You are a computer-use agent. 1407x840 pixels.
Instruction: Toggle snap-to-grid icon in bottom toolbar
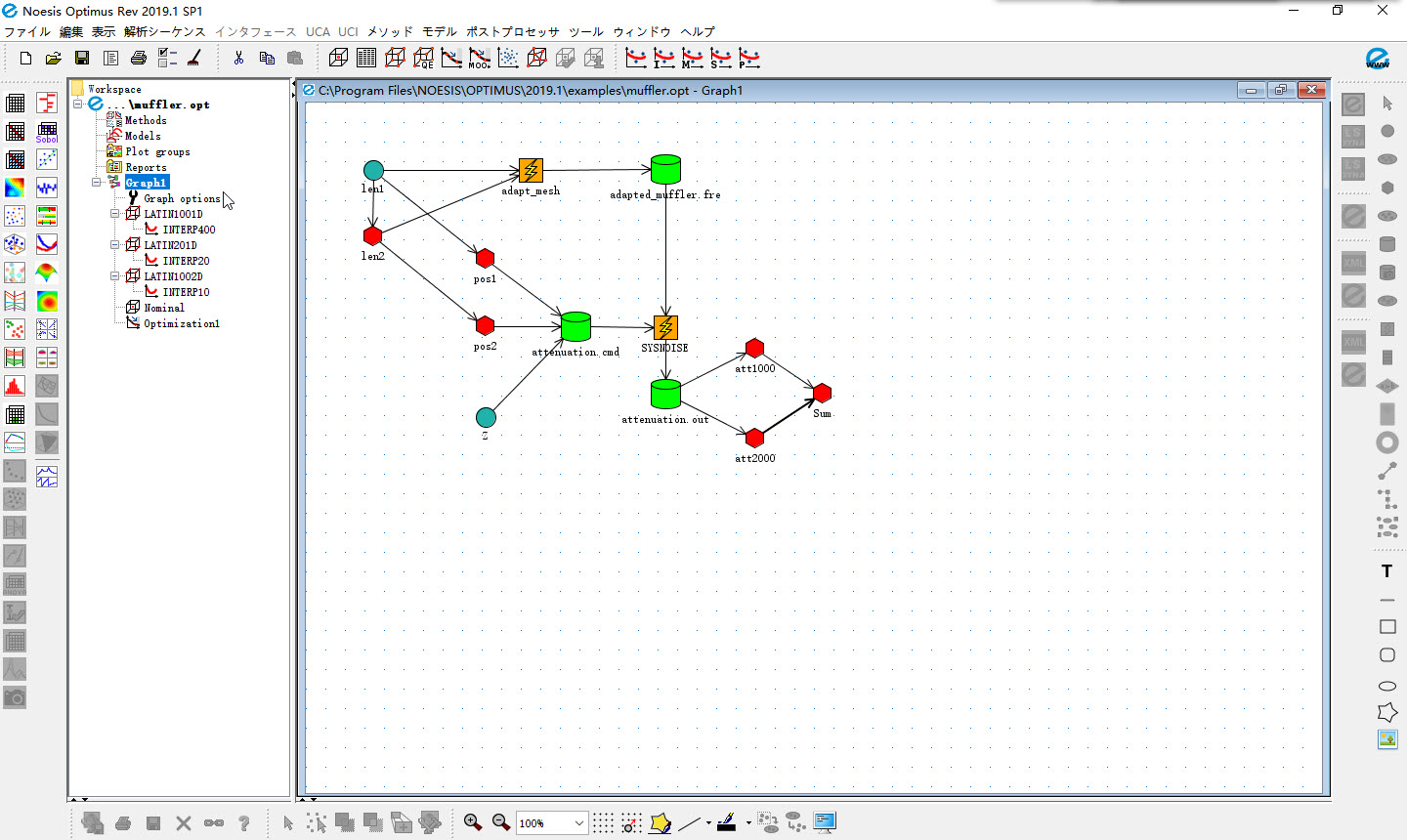pos(631,822)
